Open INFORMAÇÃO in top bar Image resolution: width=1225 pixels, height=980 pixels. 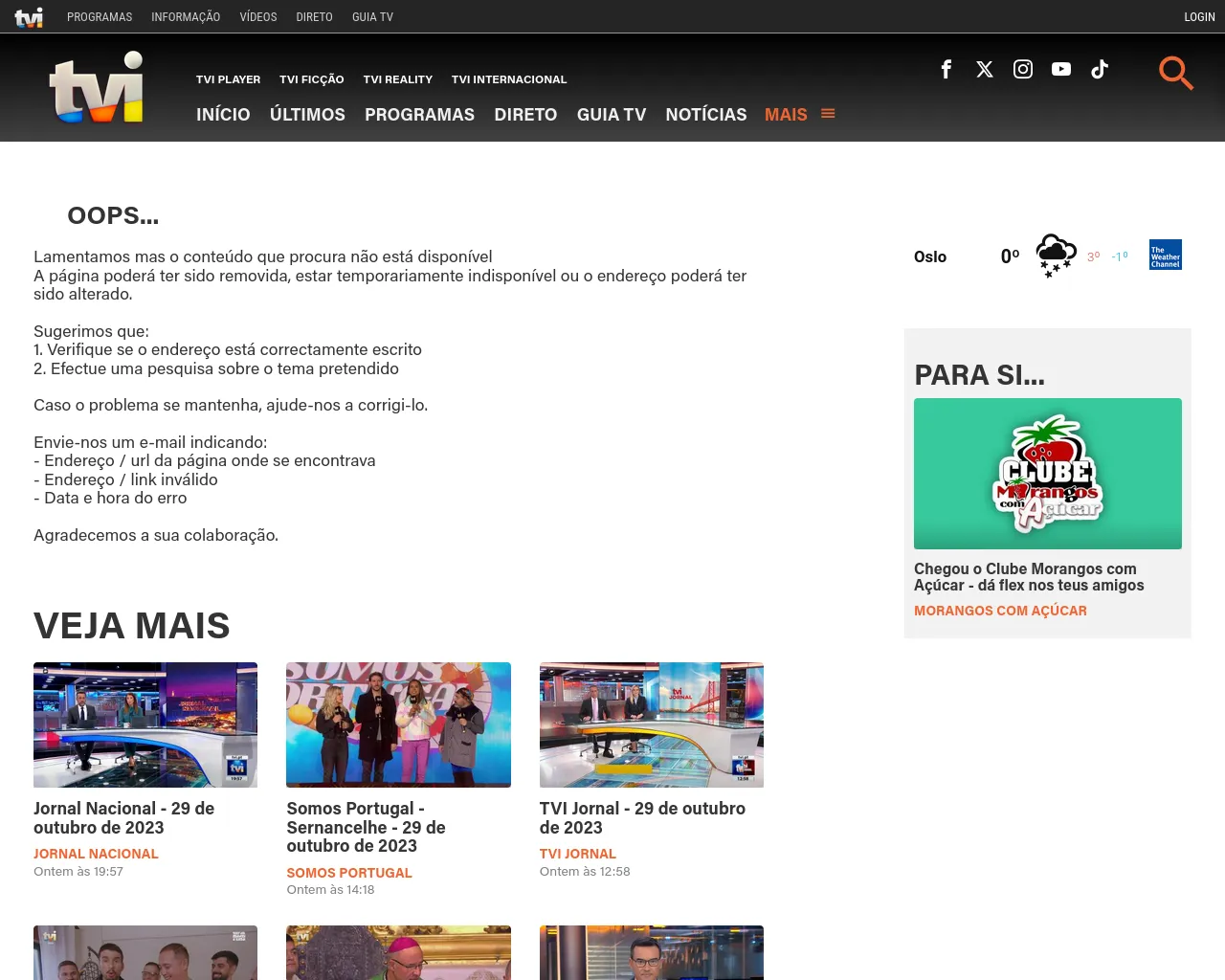(x=186, y=17)
